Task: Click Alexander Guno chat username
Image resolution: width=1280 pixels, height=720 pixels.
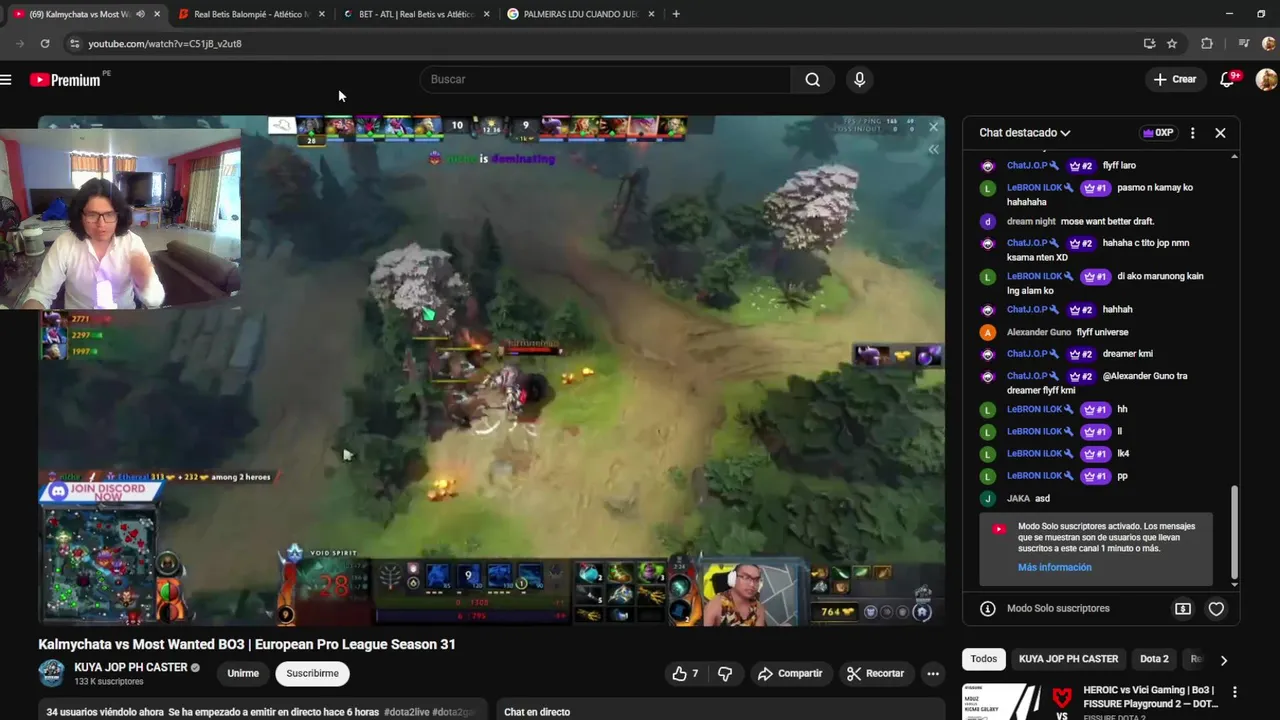Action: [x=1039, y=332]
